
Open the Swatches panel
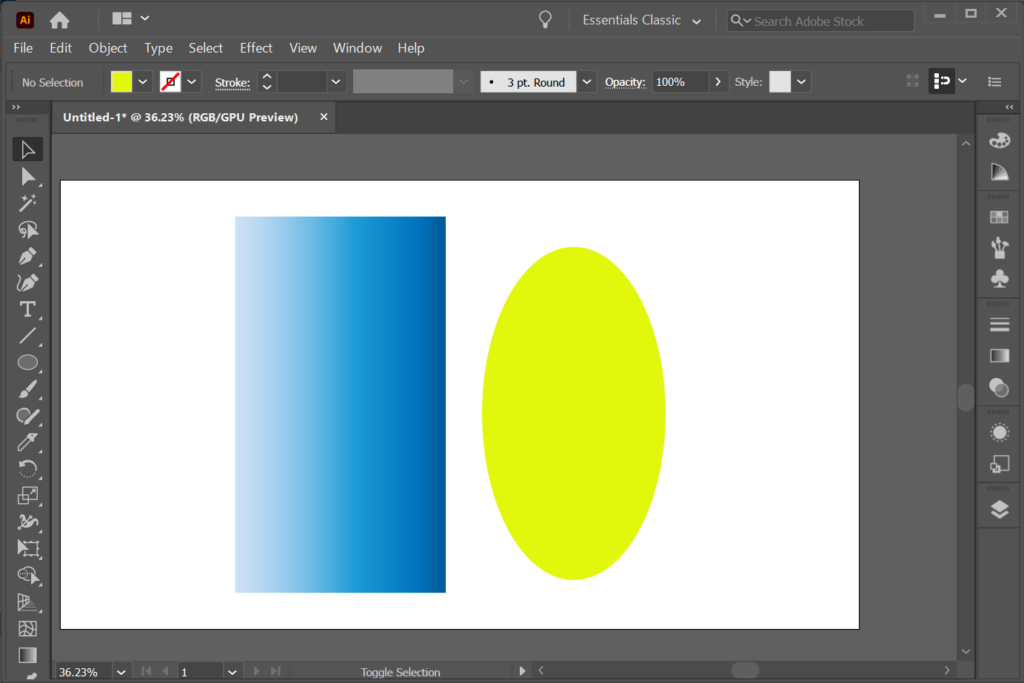click(998, 215)
